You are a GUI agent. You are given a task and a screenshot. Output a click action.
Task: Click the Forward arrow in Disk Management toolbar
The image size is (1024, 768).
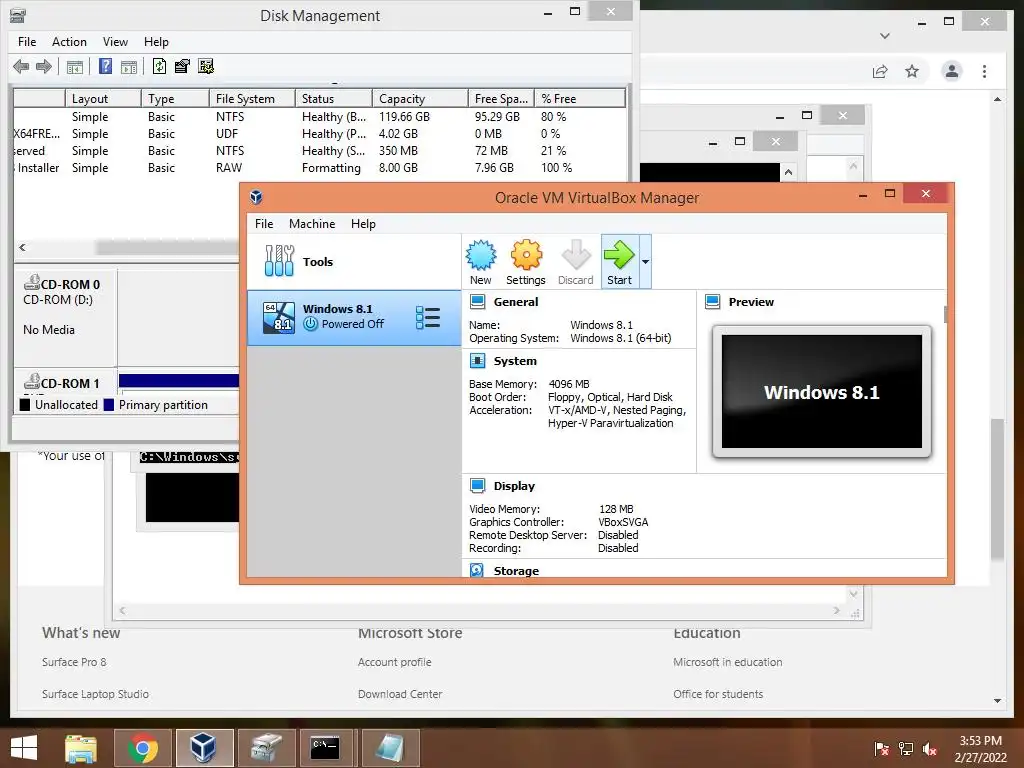(44, 66)
